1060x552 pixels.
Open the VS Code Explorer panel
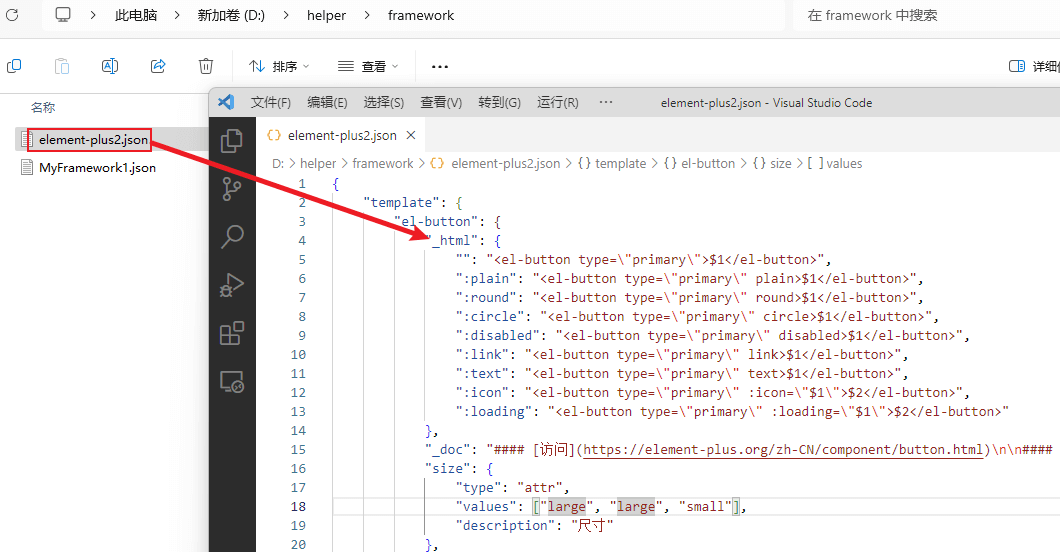(x=232, y=140)
